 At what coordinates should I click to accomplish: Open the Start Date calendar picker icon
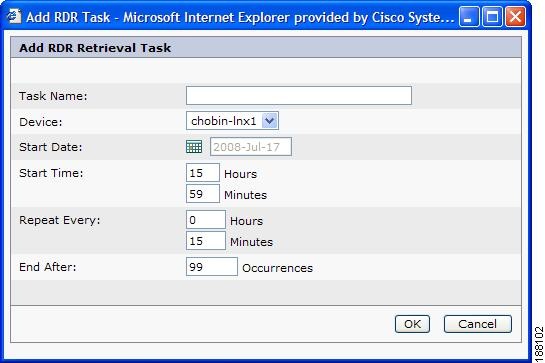click(x=194, y=147)
